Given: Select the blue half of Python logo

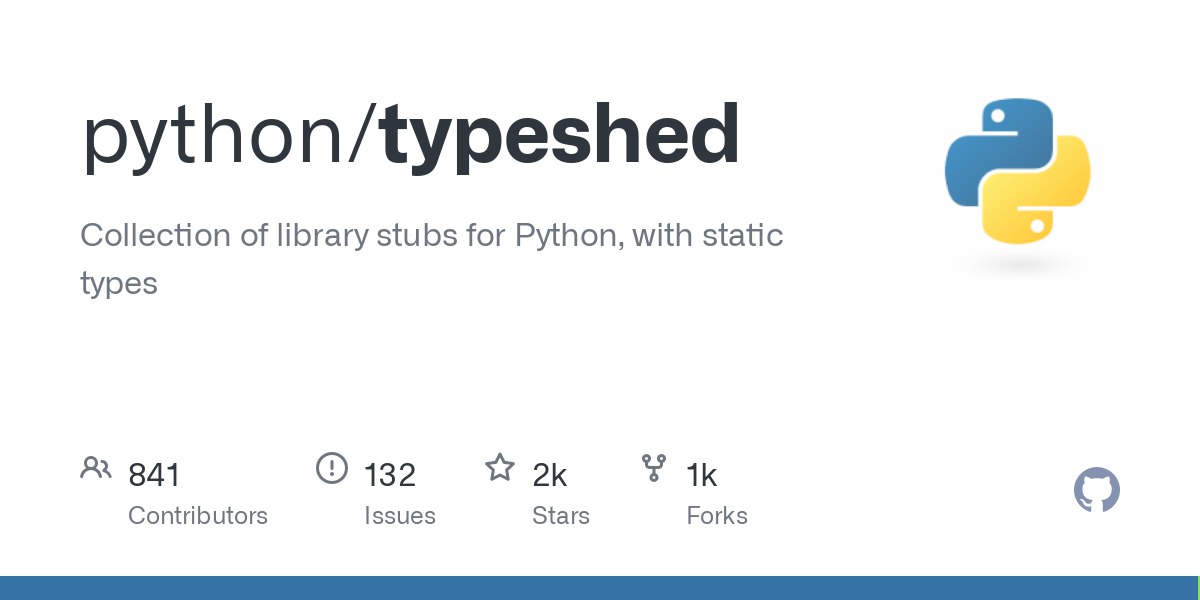Looking at the screenshot, I should click(x=995, y=150).
